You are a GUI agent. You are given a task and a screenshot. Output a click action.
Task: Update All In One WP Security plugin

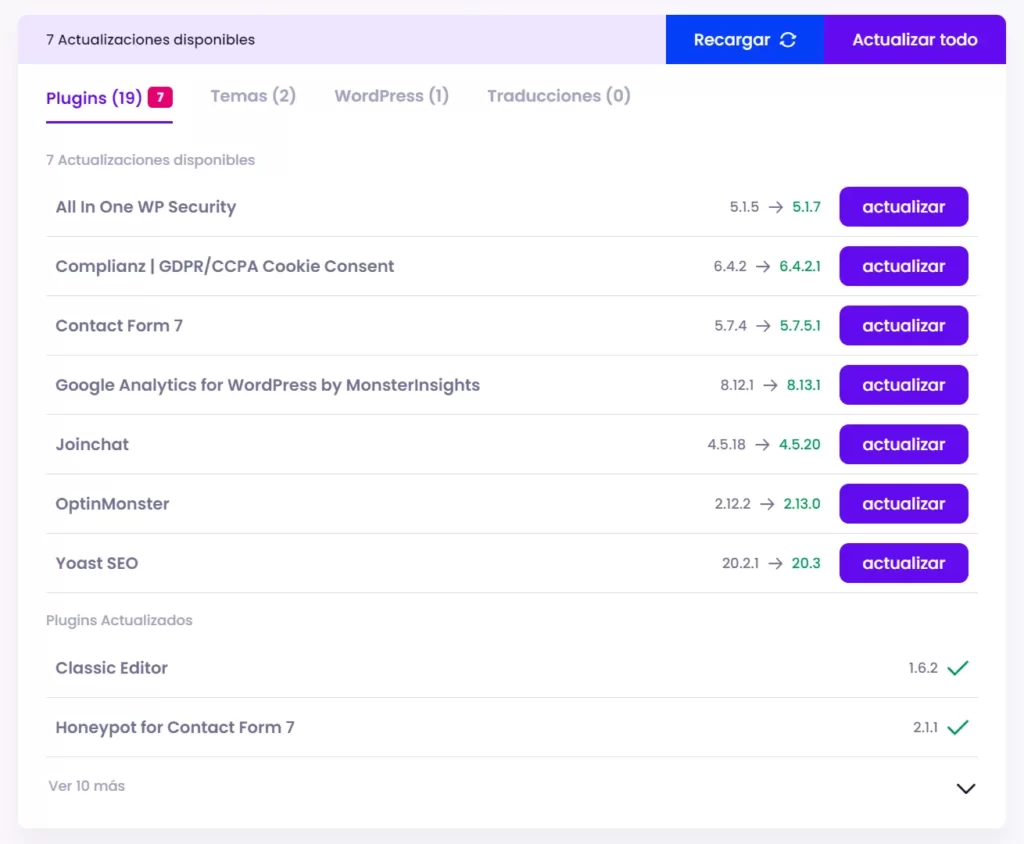(903, 207)
